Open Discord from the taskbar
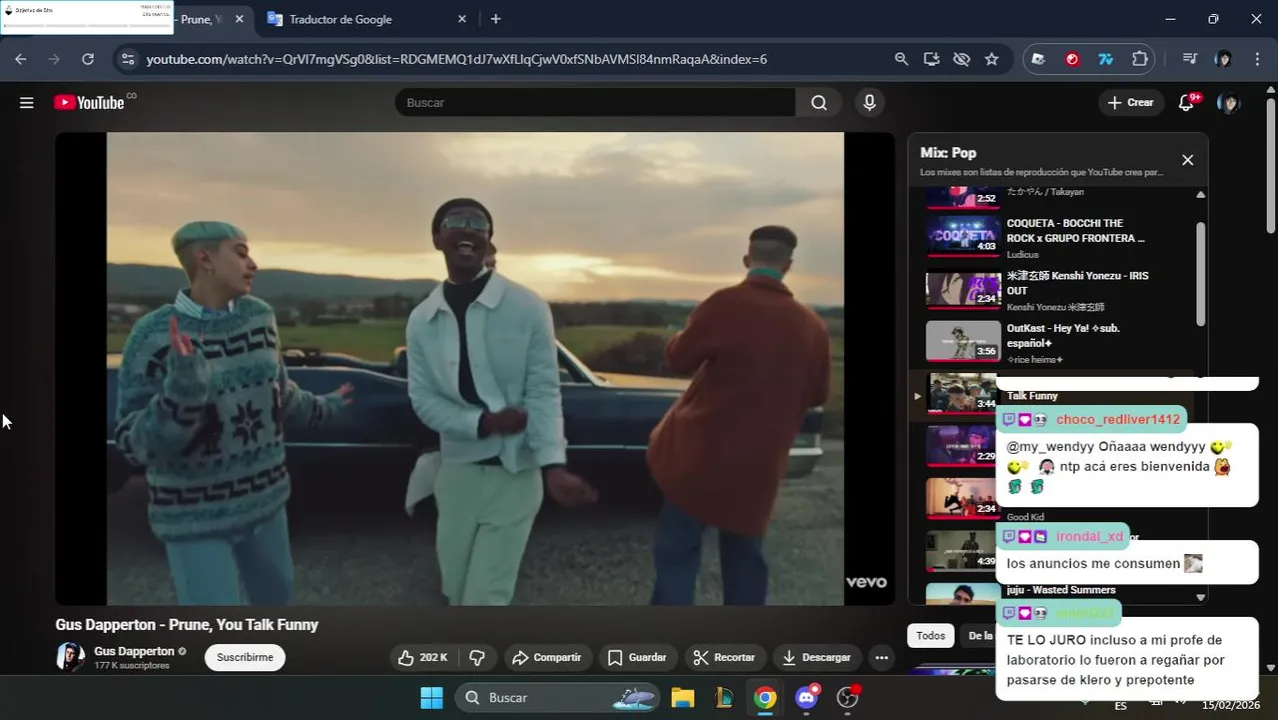The width and height of the screenshot is (1278, 720). coord(807,698)
